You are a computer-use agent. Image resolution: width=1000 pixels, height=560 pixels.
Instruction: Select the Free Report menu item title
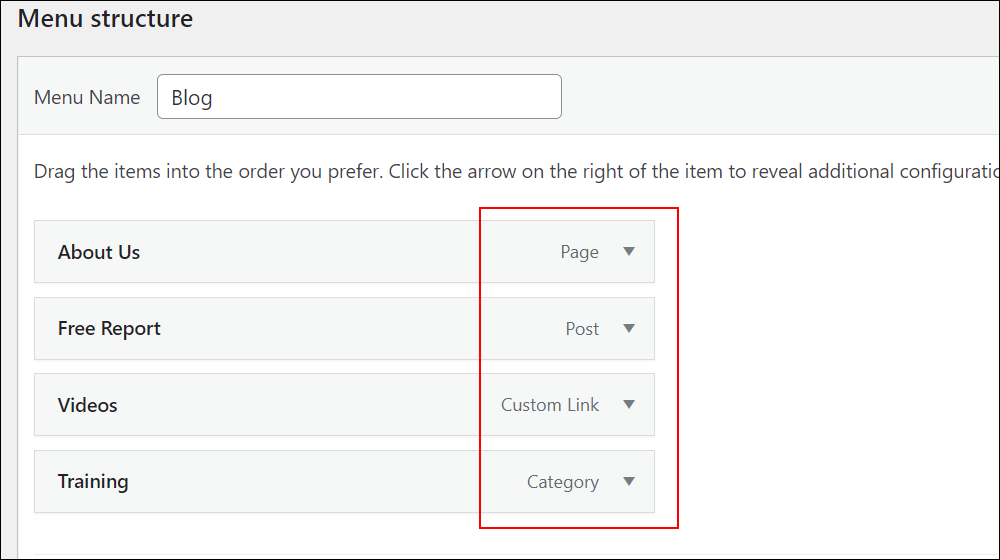click(x=109, y=328)
